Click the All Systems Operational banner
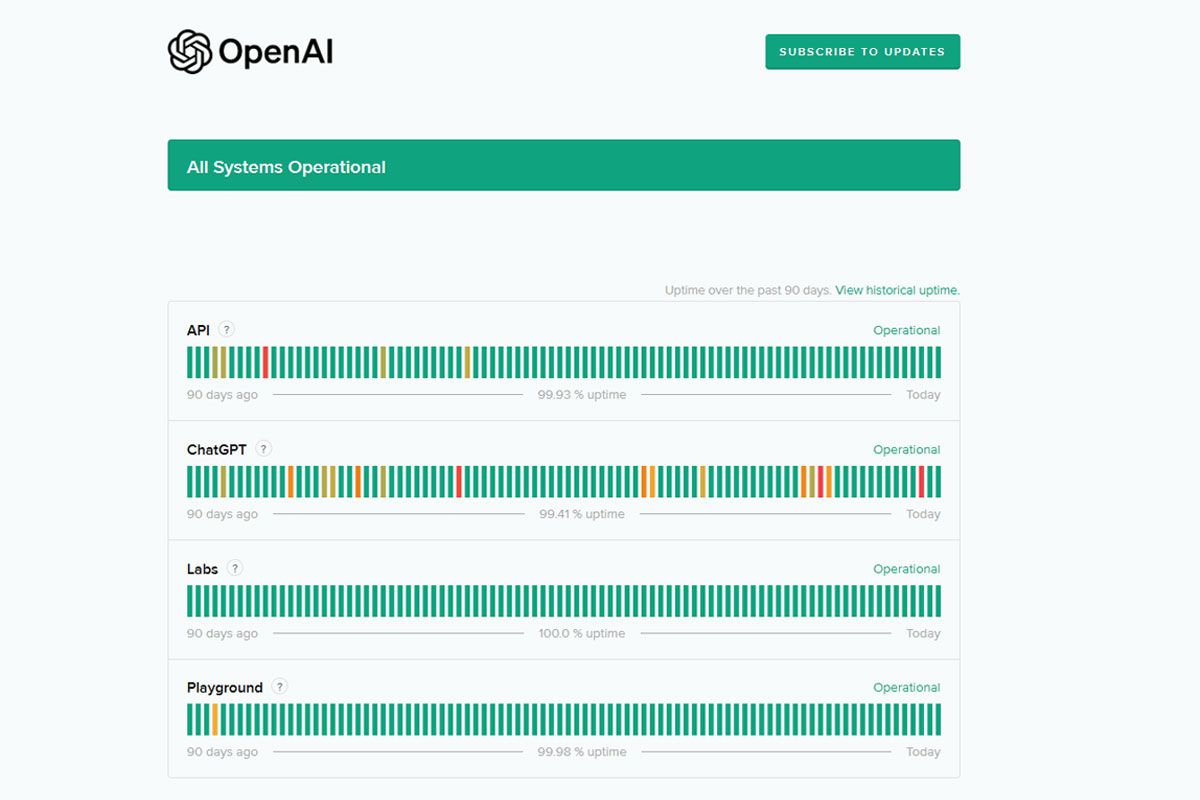This screenshot has height=800, width=1200. tap(563, 166)
